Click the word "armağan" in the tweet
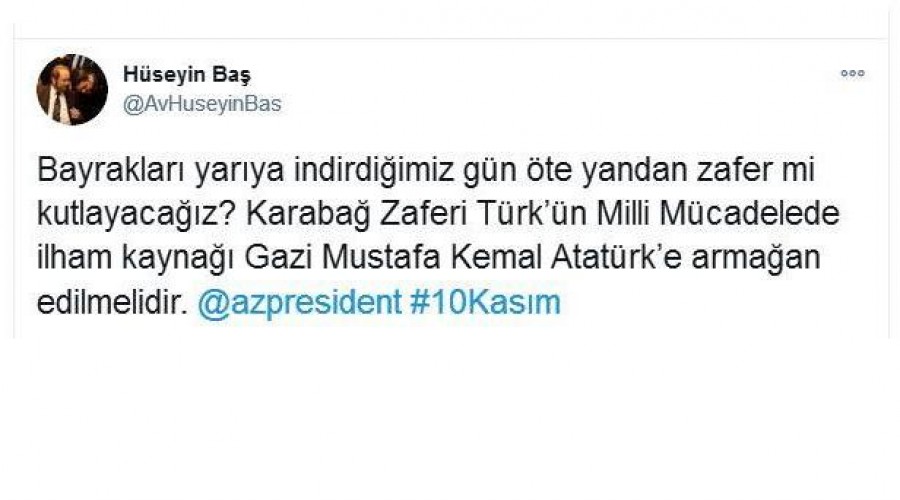Image resolution: width=900 pixels, height=500 pixels. click(756, 259)
